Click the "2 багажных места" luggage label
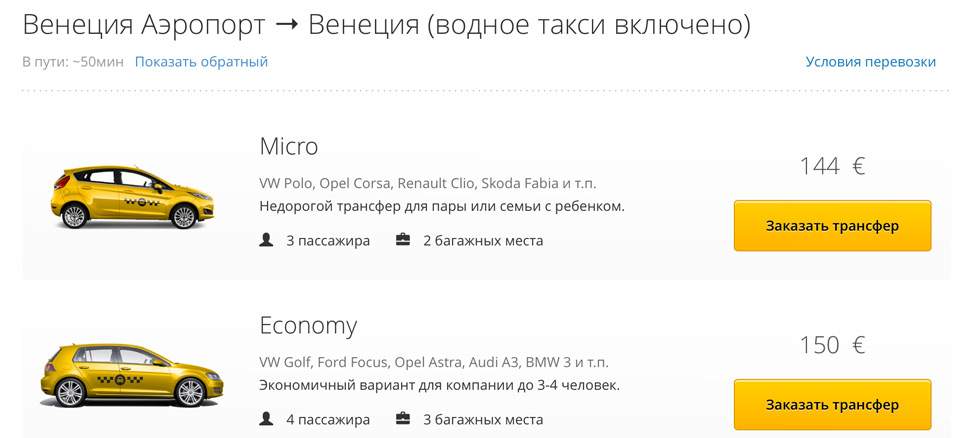960x438 pixels. tap(483, 240)
